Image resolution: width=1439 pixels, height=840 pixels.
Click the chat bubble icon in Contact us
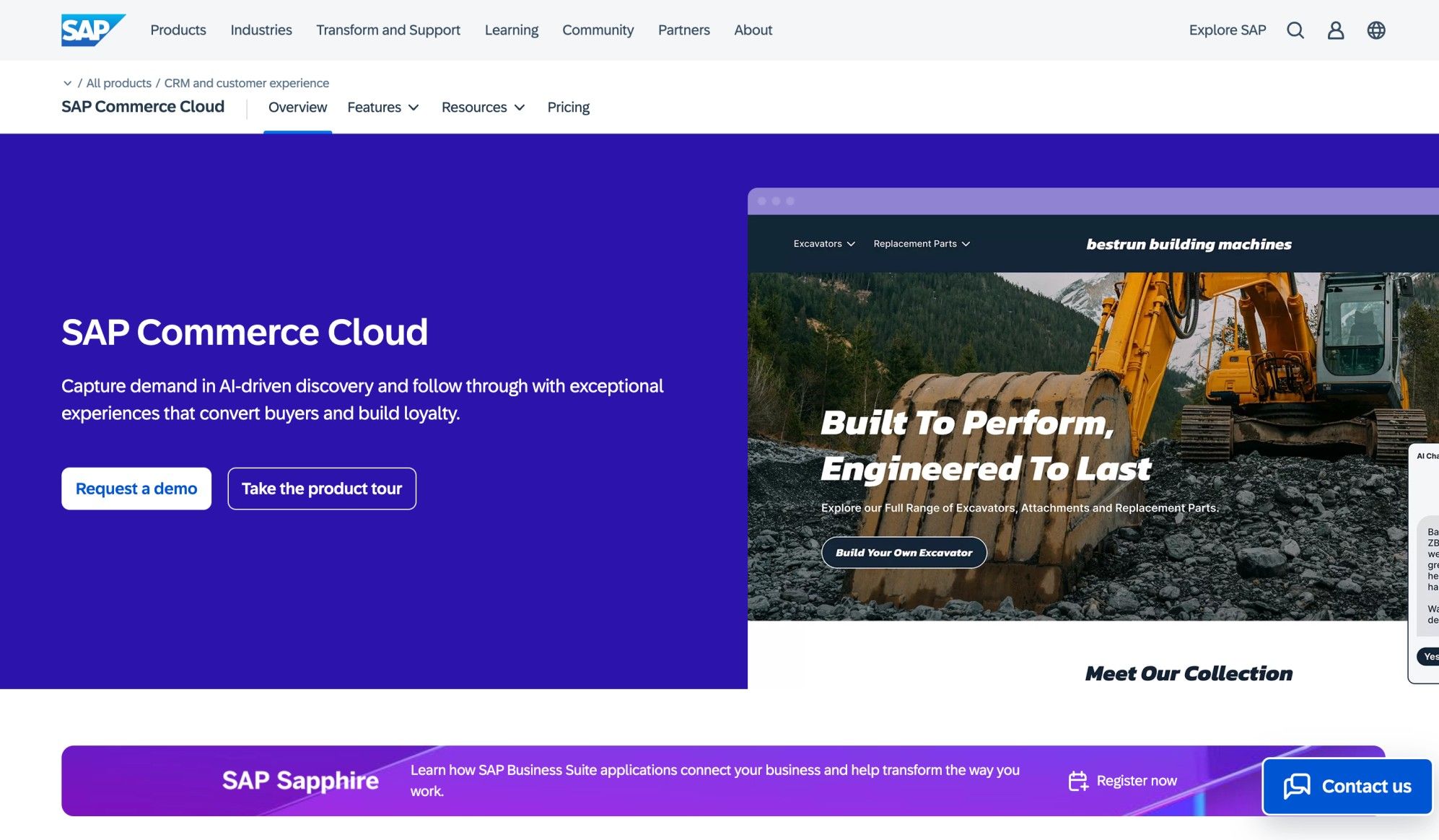pyautogui.click(x=1297, y=786)
